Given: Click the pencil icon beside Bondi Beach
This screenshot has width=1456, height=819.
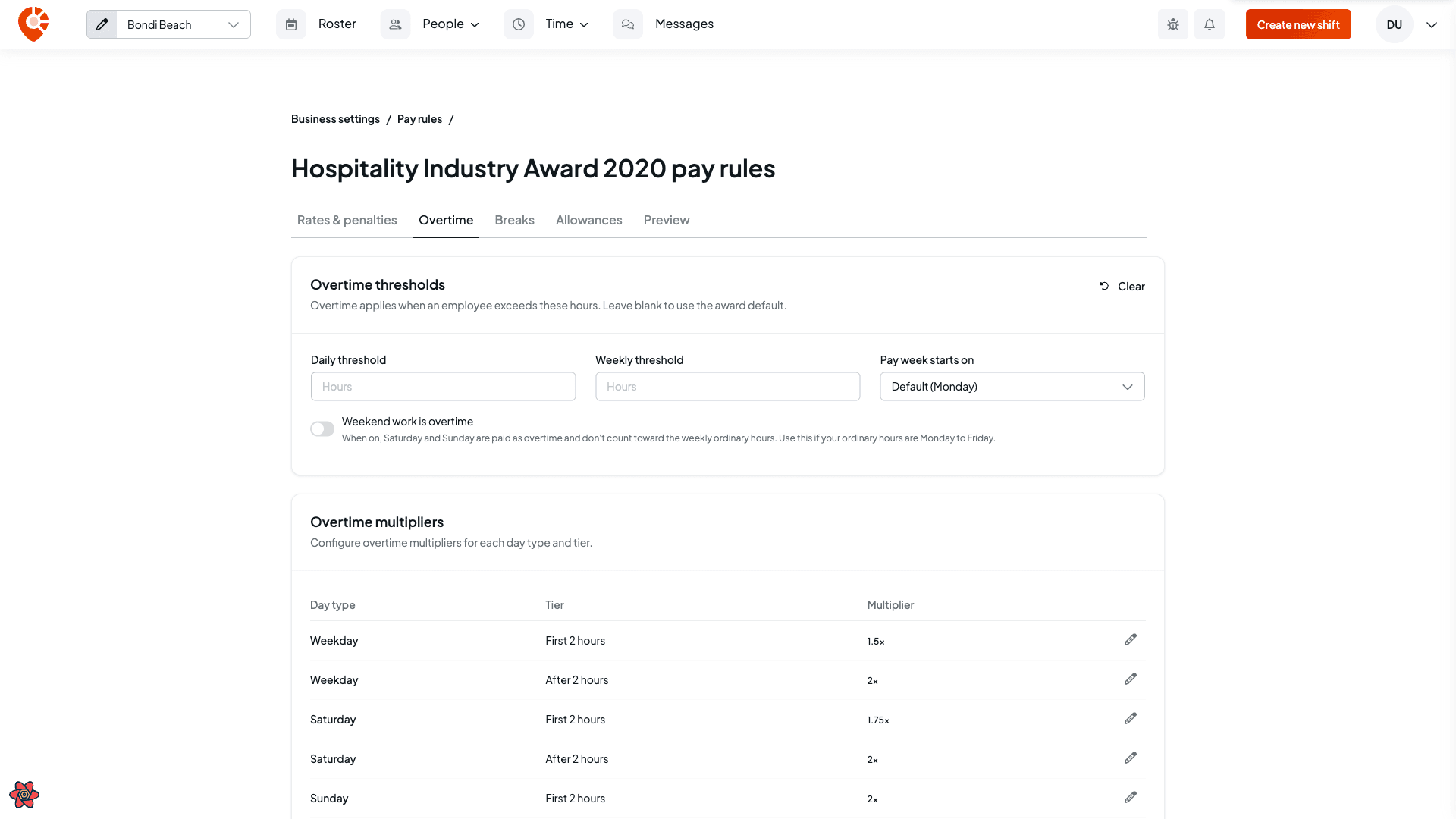Looking at the screenshot, I should click(102, 24).
